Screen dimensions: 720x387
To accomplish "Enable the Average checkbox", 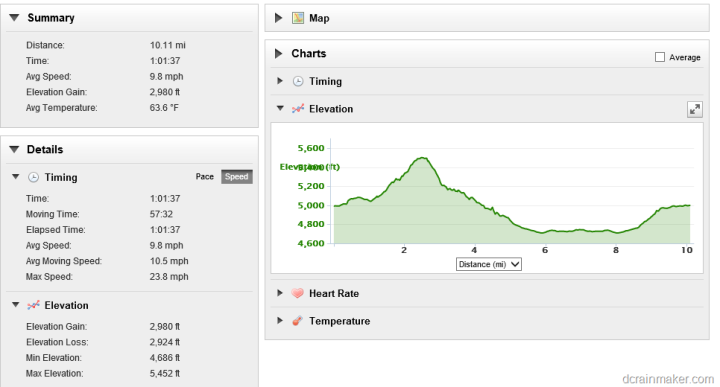I will [x=660, y=57].
